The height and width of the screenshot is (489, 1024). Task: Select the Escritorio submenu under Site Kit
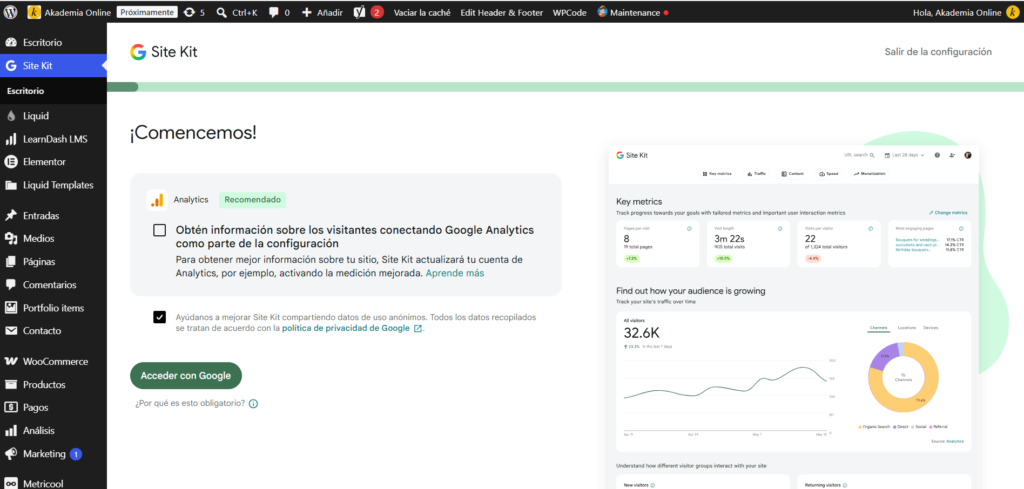(x=25, y=91)
